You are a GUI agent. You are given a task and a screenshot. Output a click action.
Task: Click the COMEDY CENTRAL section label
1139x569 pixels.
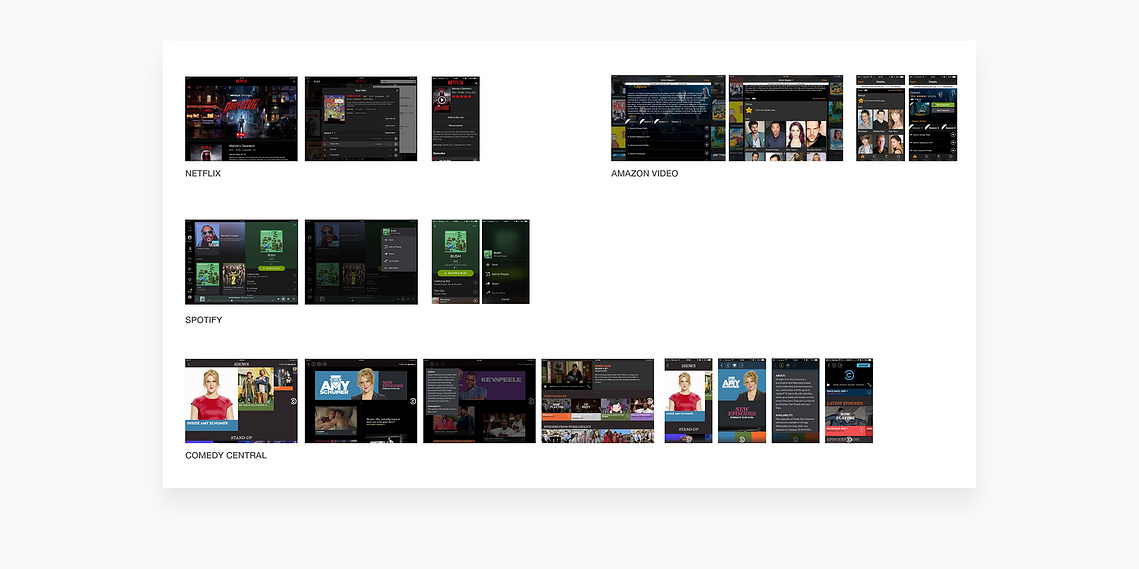226,456
